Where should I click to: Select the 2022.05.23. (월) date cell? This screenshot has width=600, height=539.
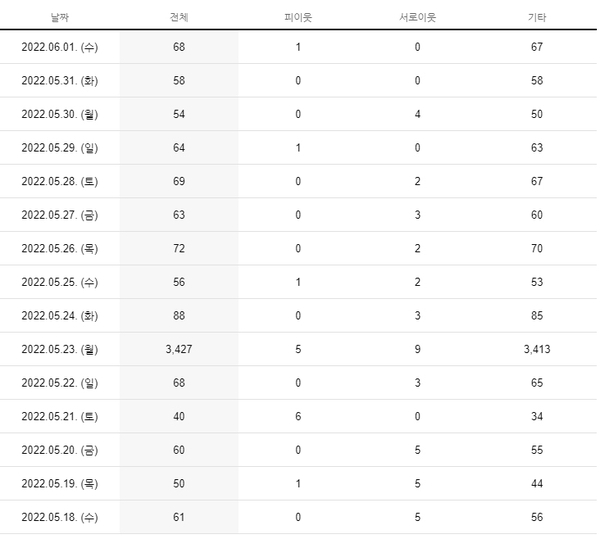click(x=60, y=350)
